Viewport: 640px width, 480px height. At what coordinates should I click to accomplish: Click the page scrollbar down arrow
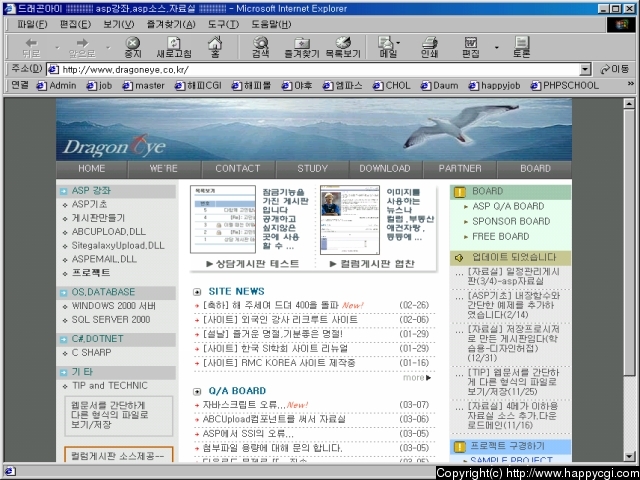pos(629,456)
